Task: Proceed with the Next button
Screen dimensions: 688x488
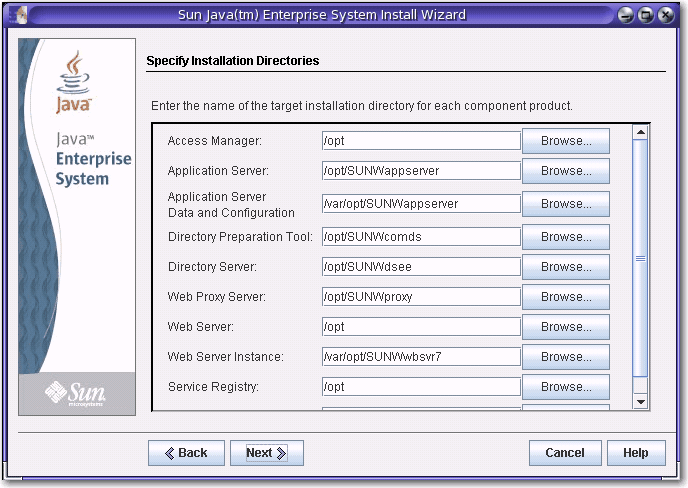Action: (267, 453)
